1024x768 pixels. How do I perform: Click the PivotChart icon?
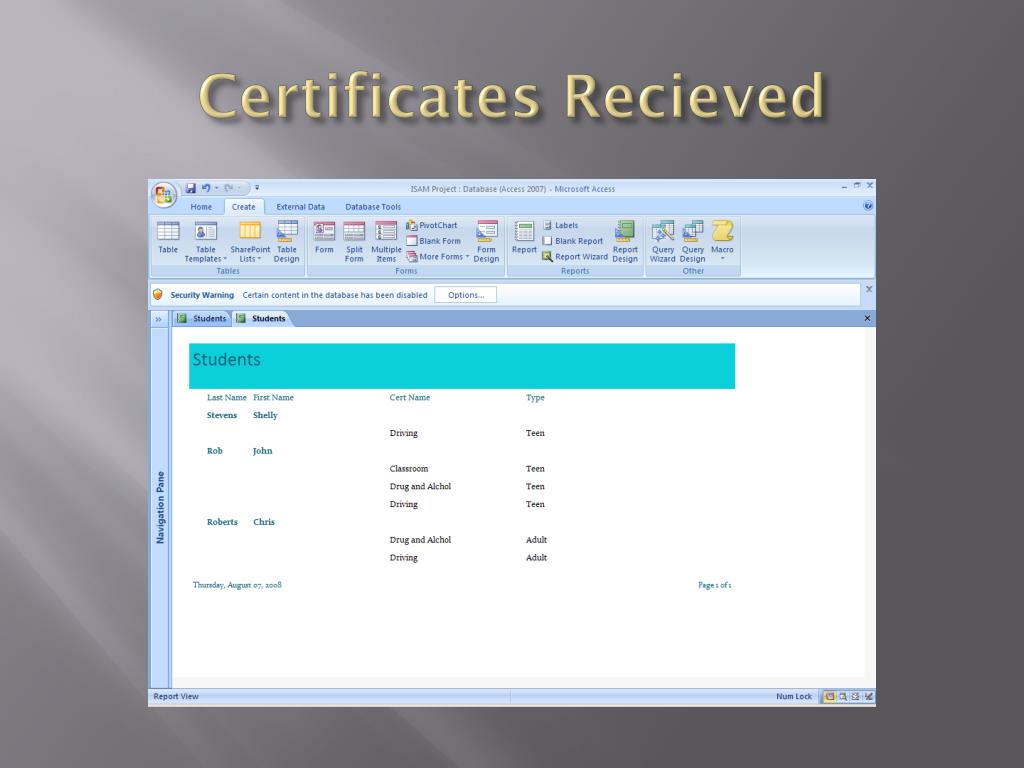432,226
